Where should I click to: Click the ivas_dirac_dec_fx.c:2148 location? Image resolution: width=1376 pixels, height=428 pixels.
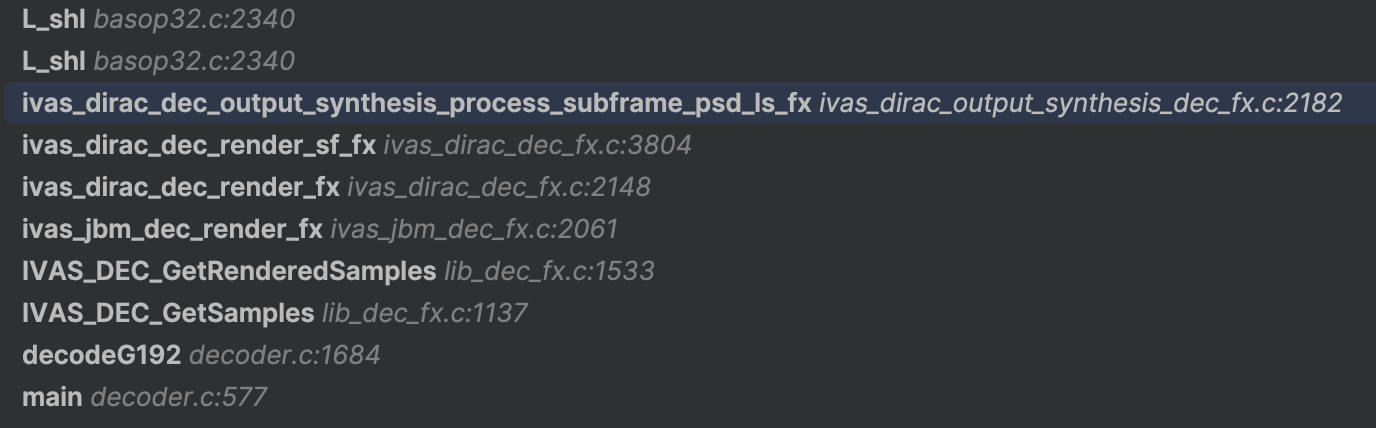pos(498,187)
